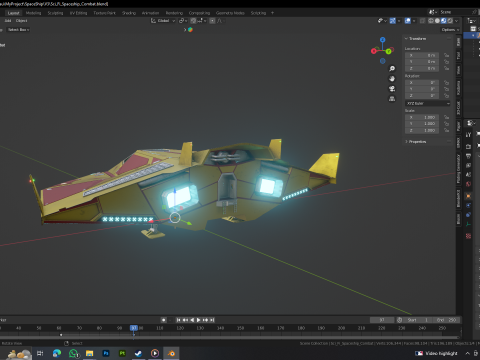Select wireframe viewport shading icon
The height and width of the screenshot is (360, 480).
tap(431, 21)
